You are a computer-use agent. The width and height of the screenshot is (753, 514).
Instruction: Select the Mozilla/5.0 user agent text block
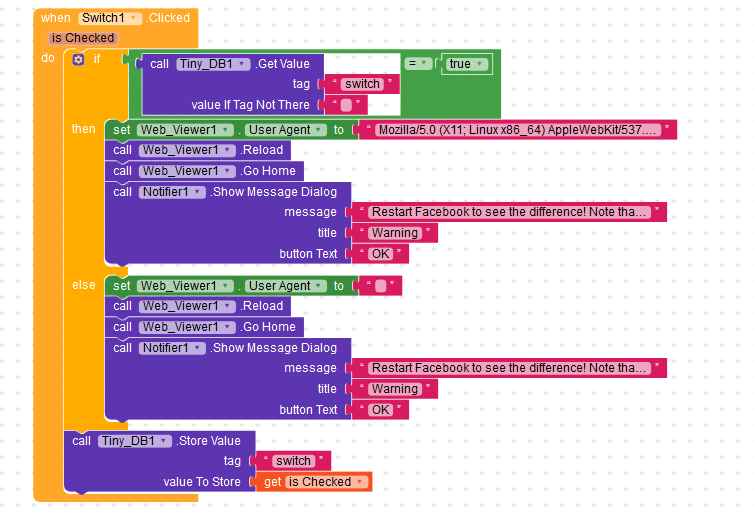tap(518, 130)
